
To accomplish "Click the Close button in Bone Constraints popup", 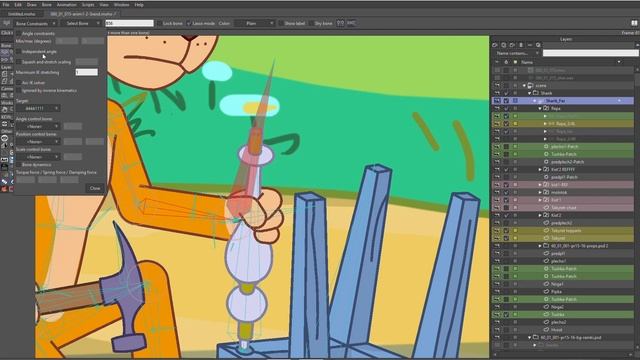I will pos(95,188).
